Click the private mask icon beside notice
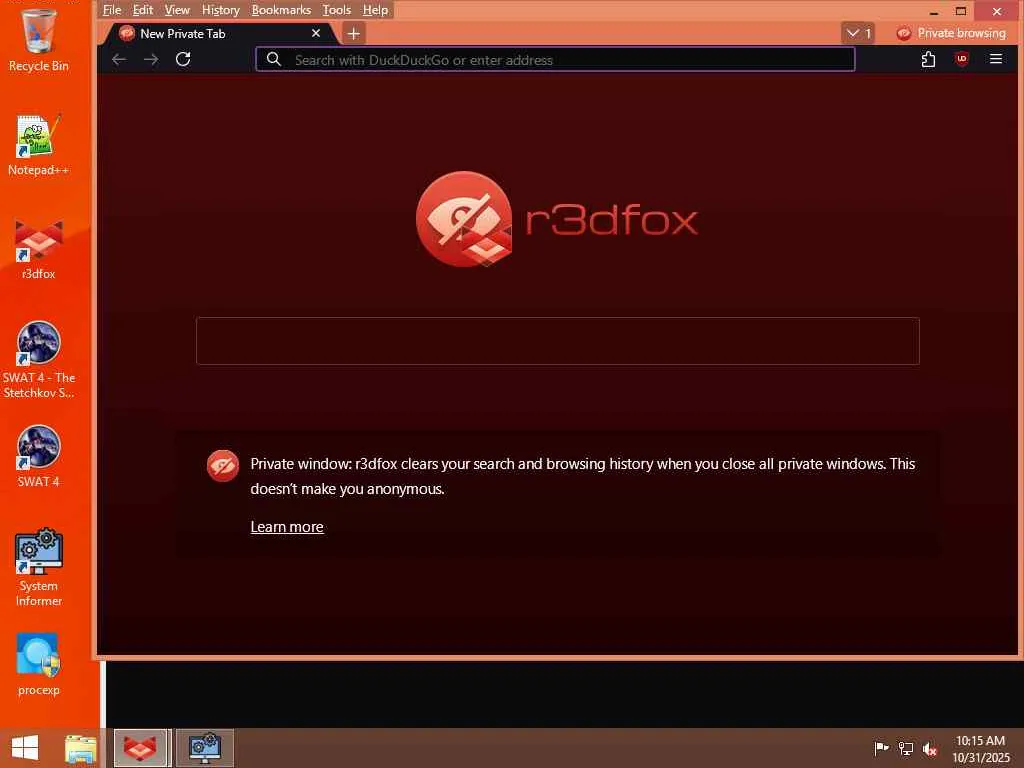Viewport: 1024px width, 768px height. click(x=223, y=466)
